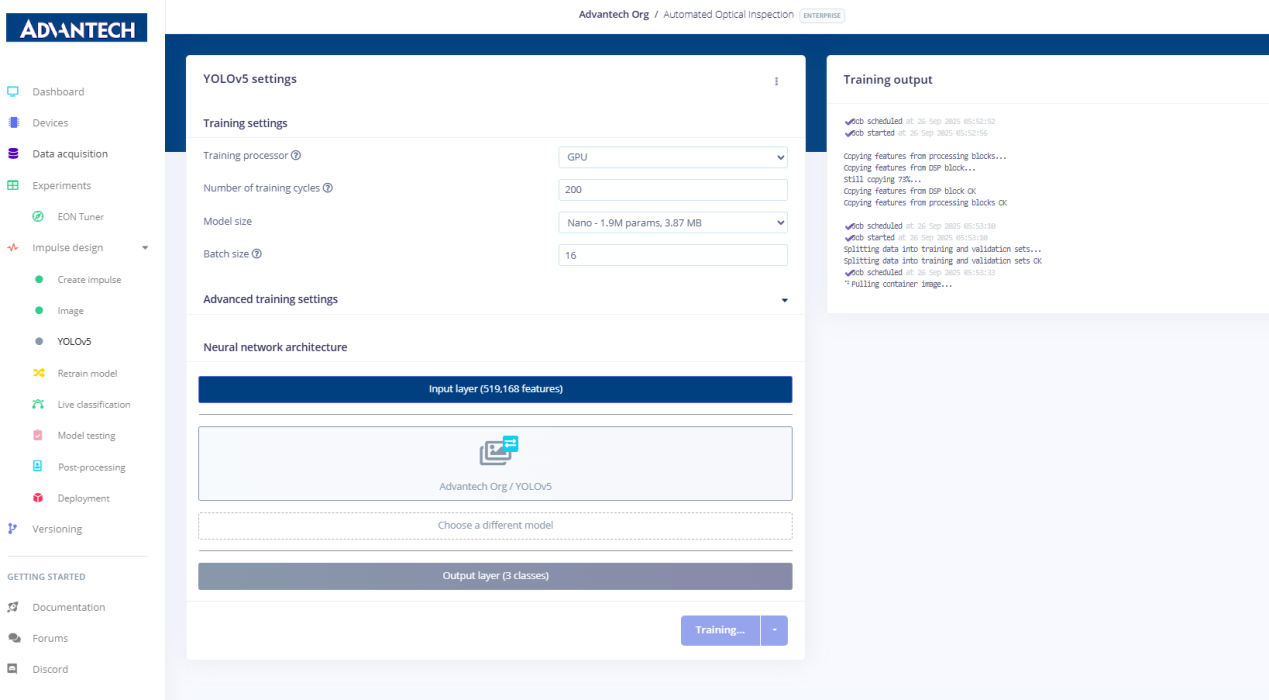Click 'Pulling container image...' log line

901,284
